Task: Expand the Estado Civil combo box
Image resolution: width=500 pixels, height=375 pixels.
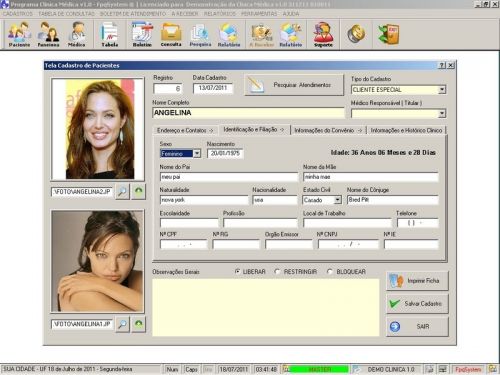Action: (338, 200)
